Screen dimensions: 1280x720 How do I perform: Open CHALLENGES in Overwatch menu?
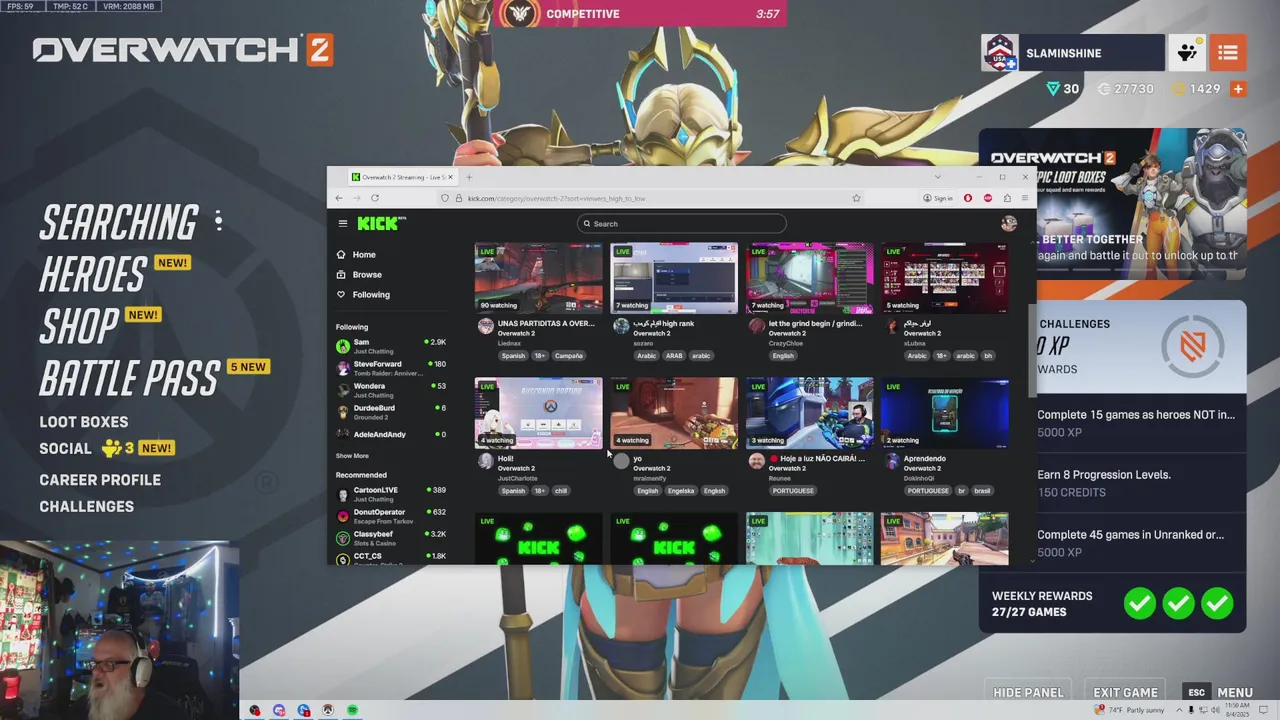(87, 506)
